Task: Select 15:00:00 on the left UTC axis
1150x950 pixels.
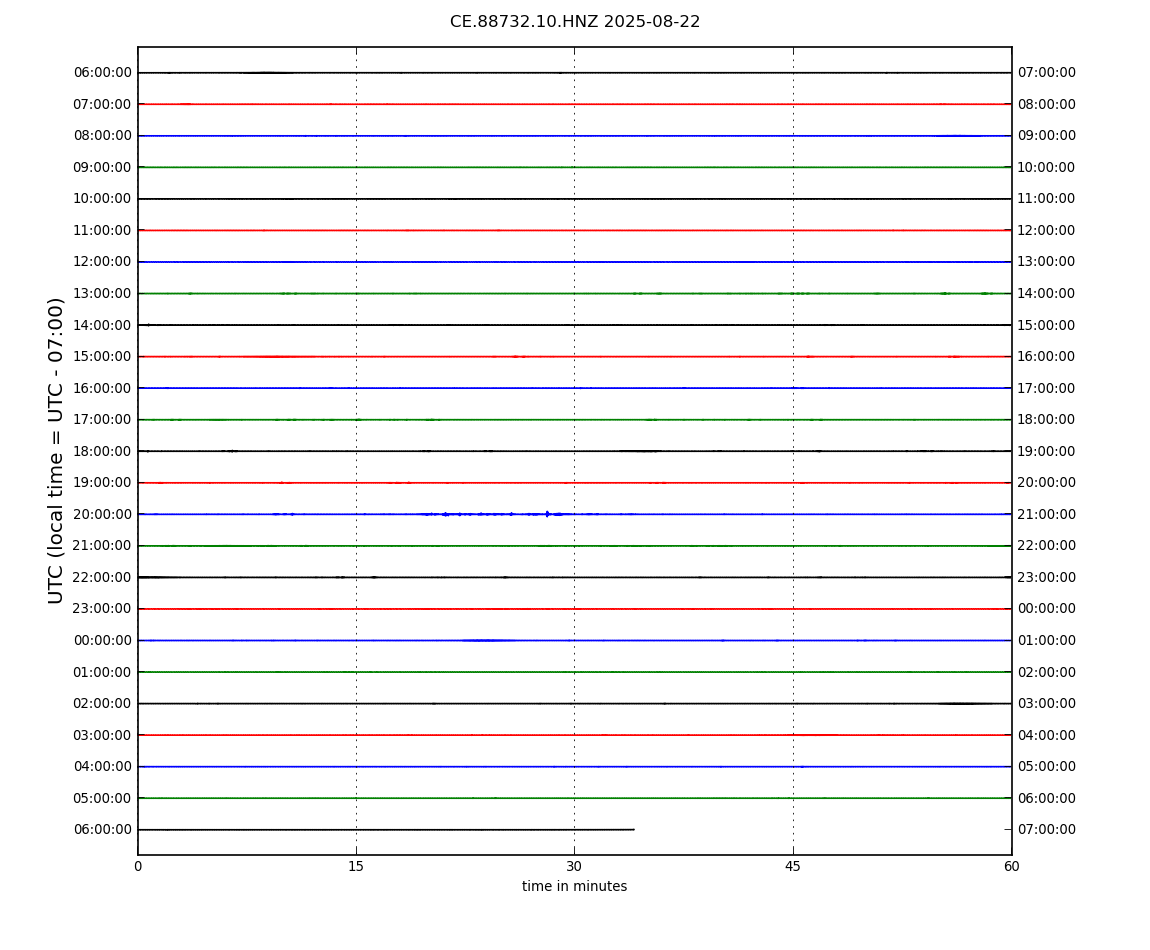Action: tap(103, 357)
